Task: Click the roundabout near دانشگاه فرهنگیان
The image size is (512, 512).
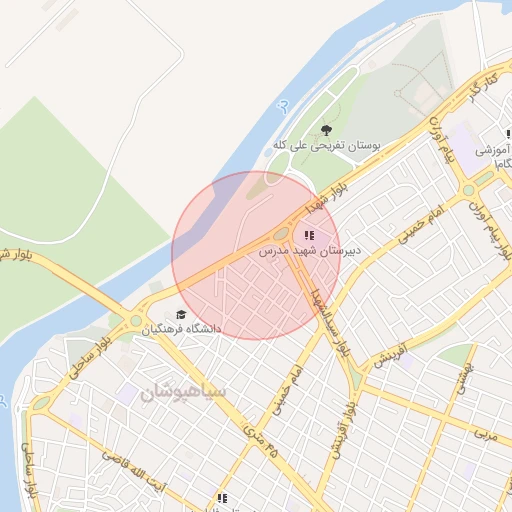Action: point(136,321)
